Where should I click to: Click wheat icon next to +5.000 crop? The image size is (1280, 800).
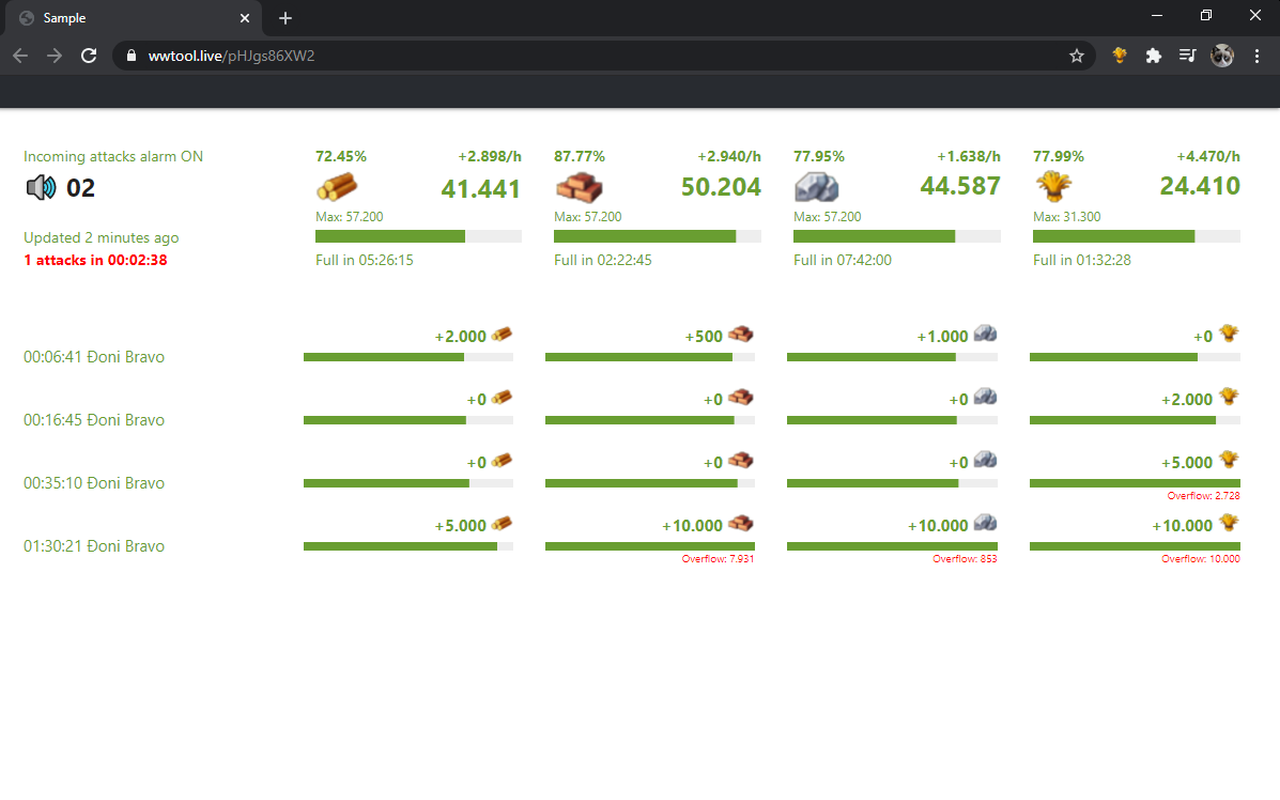(x=1229, y=460)
